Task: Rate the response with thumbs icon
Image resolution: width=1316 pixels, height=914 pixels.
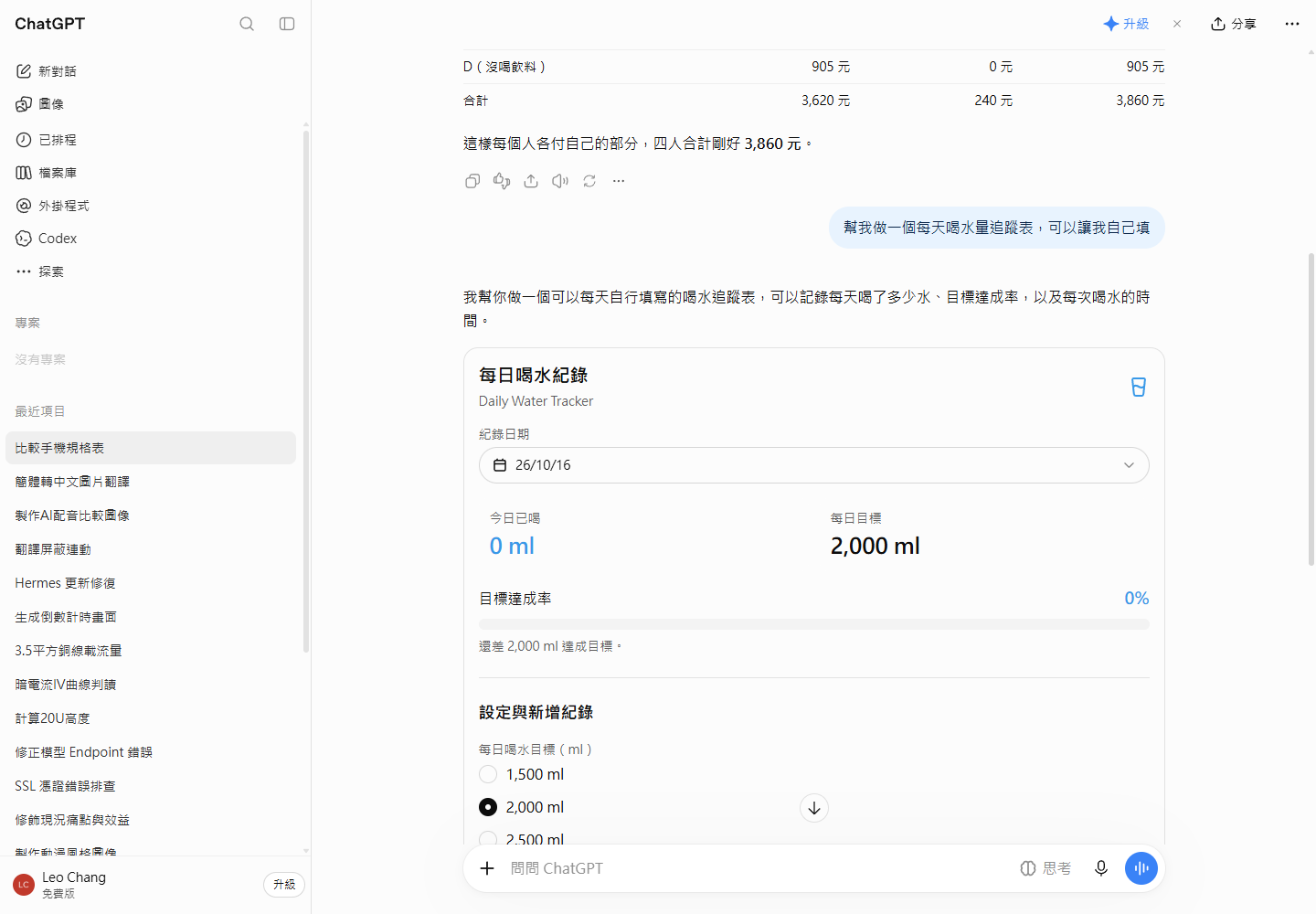Action: (502, 181)
